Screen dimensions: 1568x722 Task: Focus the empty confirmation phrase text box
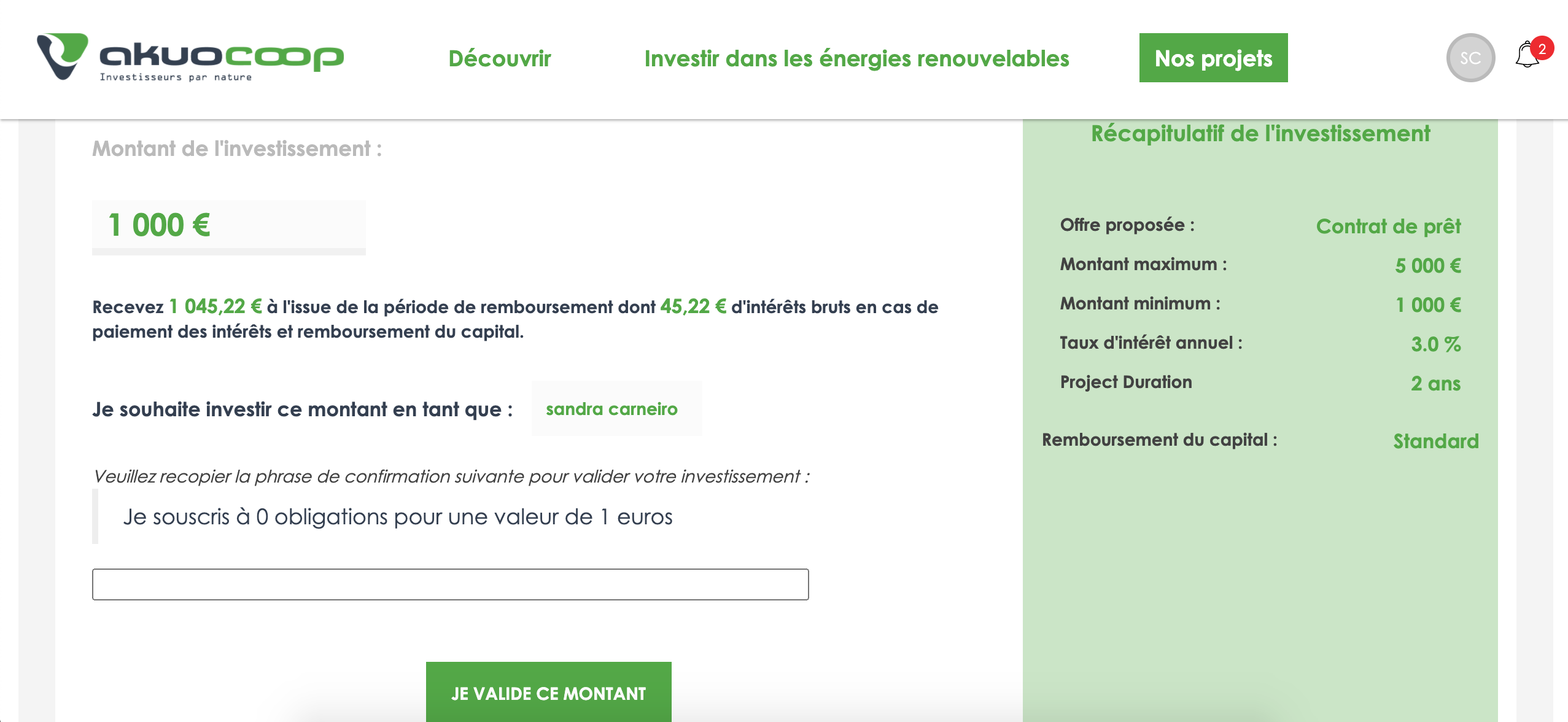[450, 584]
